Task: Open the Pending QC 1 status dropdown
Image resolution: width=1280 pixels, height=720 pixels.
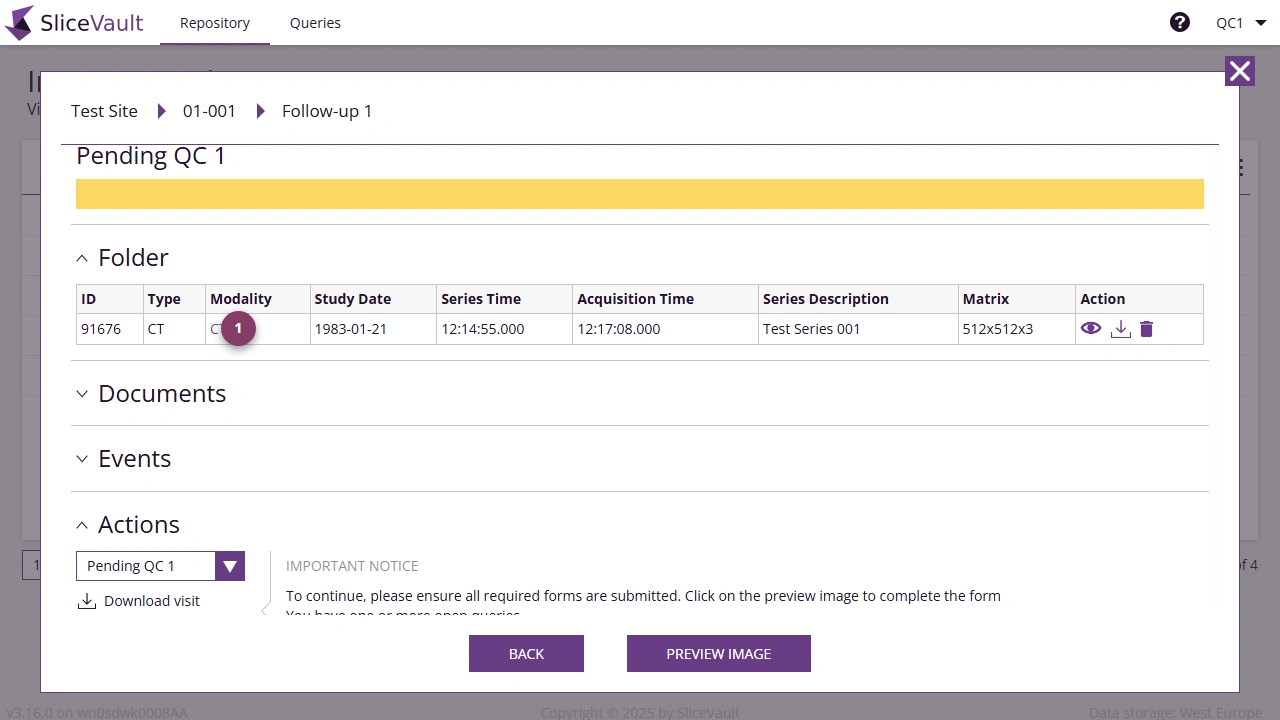Action: pyautogui.click(x=229, y=565)
